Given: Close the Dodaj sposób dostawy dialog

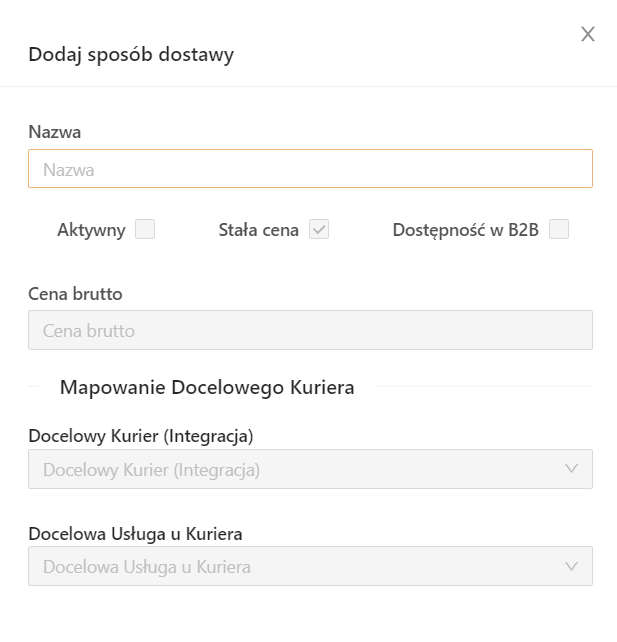Looking at the screenshot, I should (588, 34).
